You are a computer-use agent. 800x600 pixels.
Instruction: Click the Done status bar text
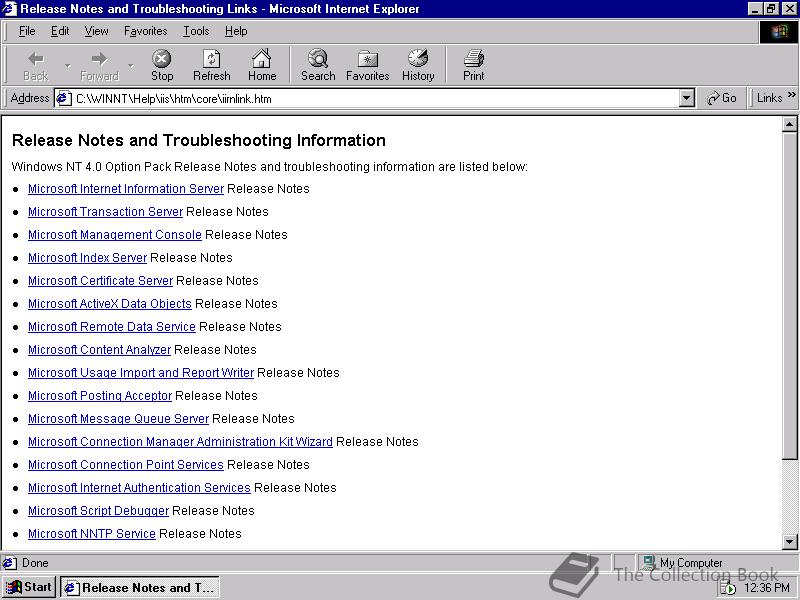tap(35, 563)
